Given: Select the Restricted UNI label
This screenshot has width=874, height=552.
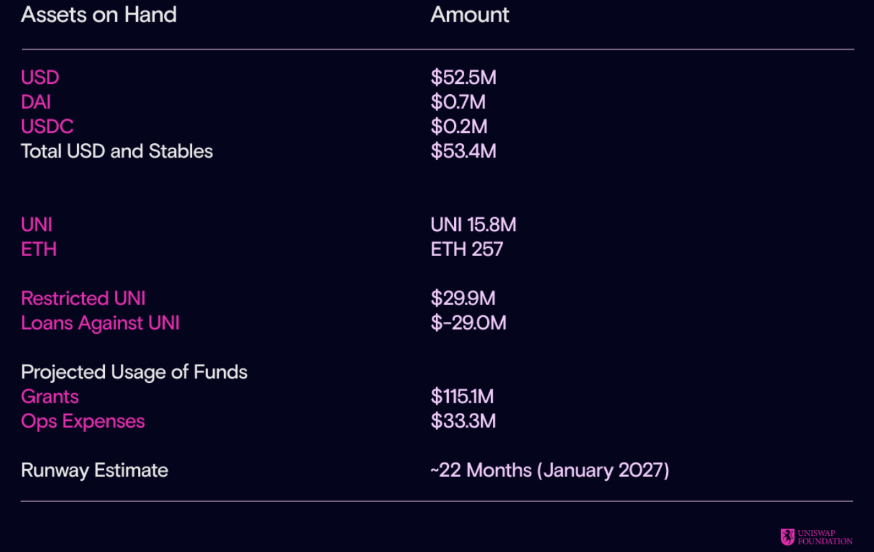Looking at the screenshot, I should pyautogui.click(x=83, y=298).
